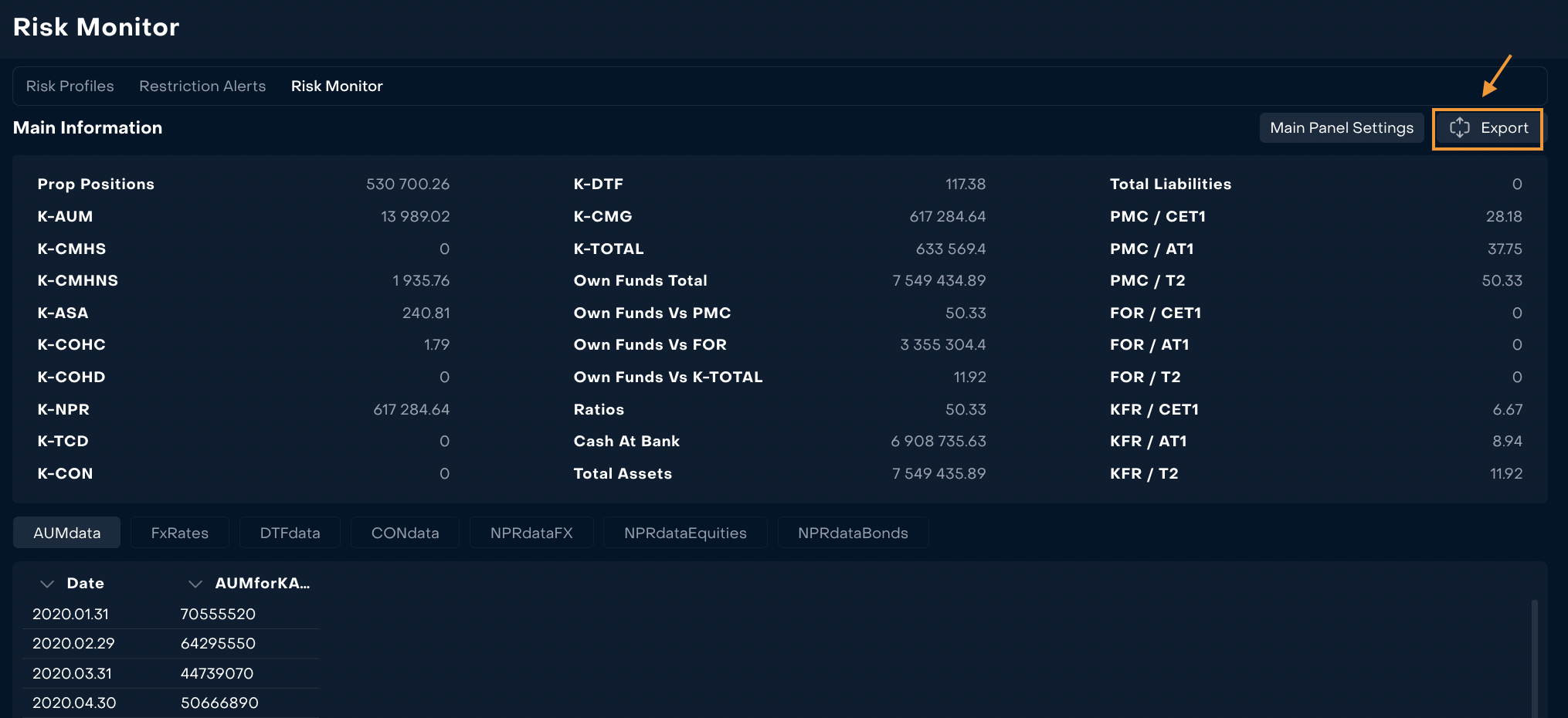This screenshot has width=1568, height=718.
Task: Open the NPRdataFX tab
Action: [x=531, y=533]
